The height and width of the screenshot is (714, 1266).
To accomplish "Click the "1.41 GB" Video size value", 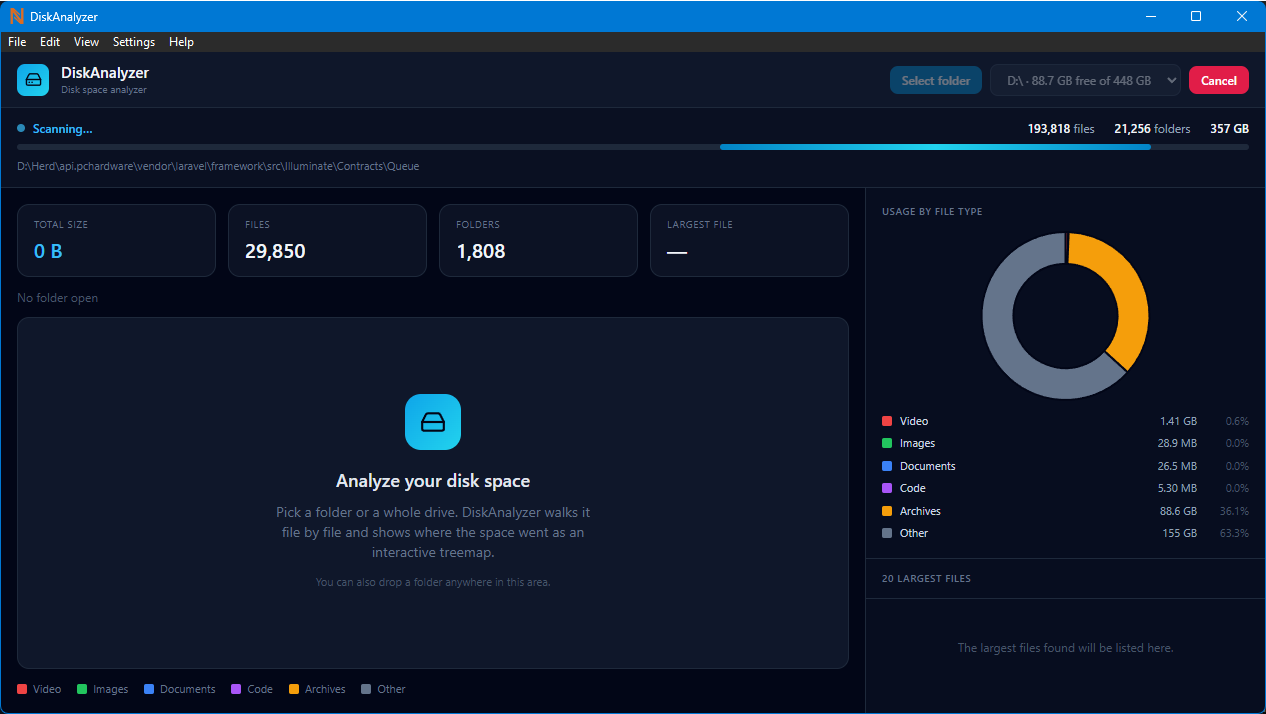I will click(x=1179, y=422).
